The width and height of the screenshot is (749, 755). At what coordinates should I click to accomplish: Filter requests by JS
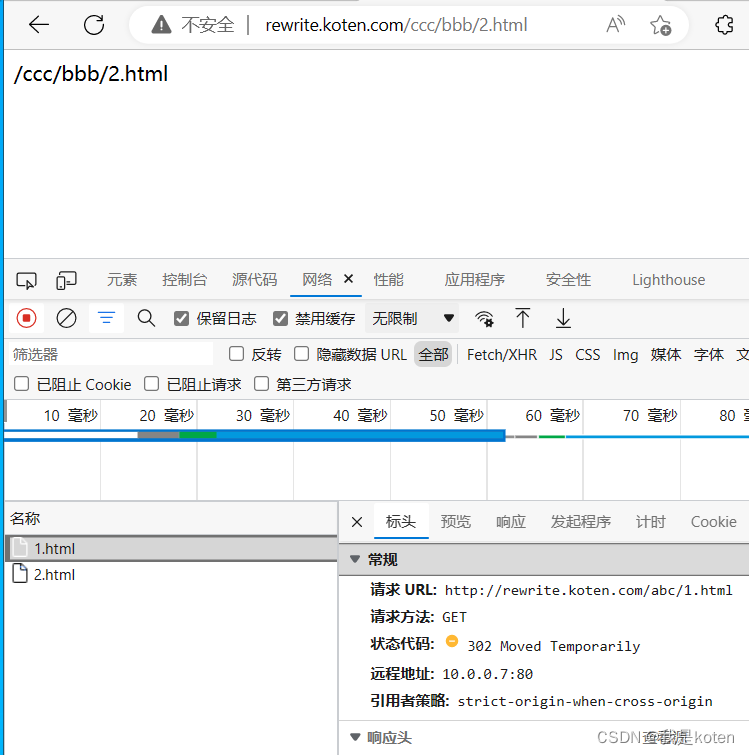pos(555,355)
